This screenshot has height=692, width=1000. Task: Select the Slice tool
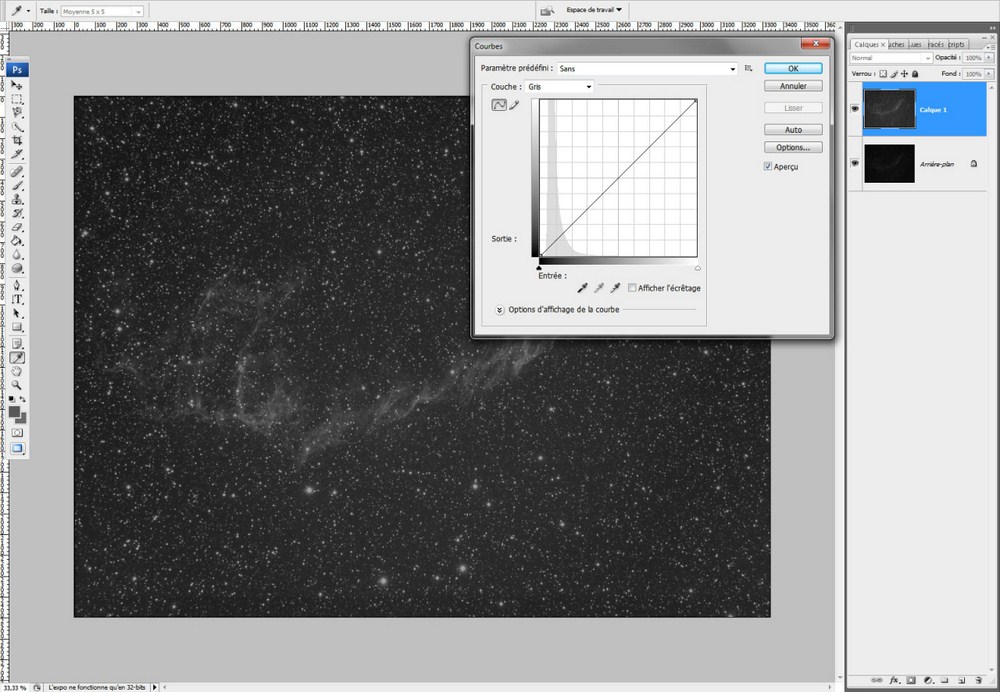(x=17, y=154)
